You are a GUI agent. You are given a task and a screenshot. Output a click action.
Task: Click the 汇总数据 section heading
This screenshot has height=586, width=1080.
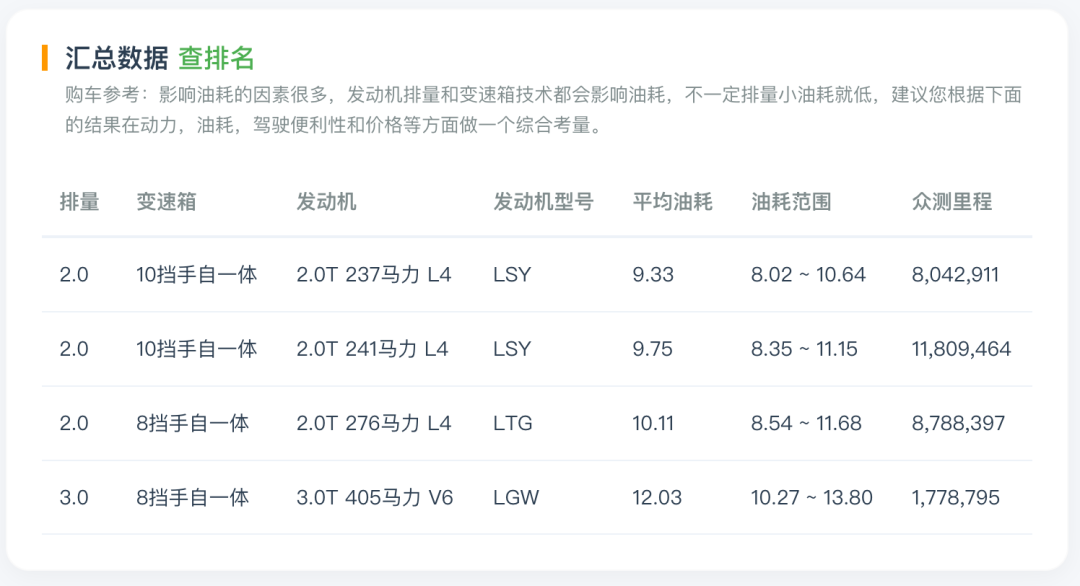tap(116, 59)
